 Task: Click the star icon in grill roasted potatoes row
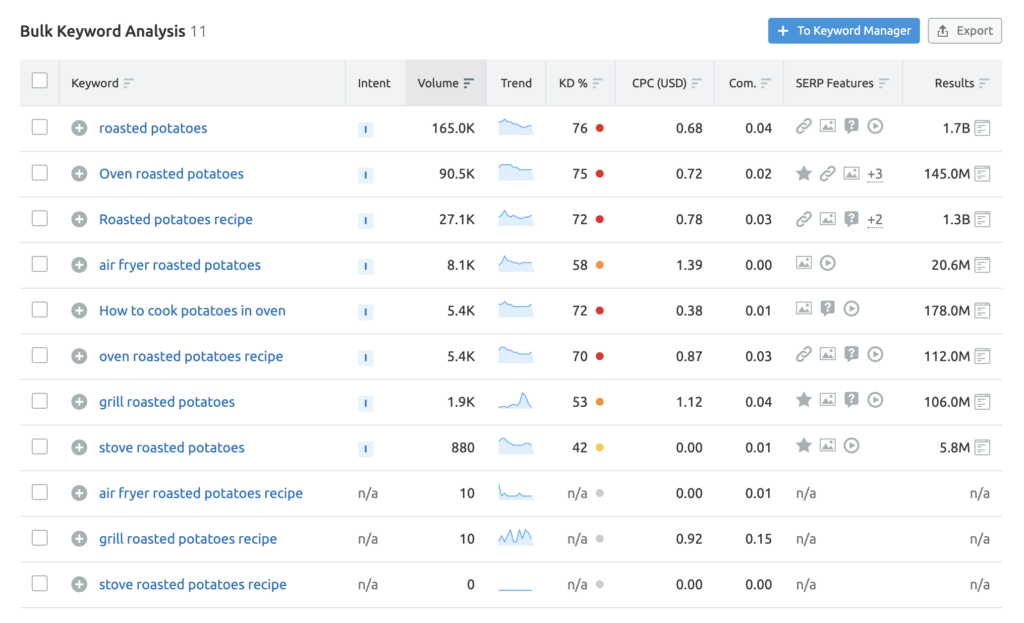(x=804, y=400)
